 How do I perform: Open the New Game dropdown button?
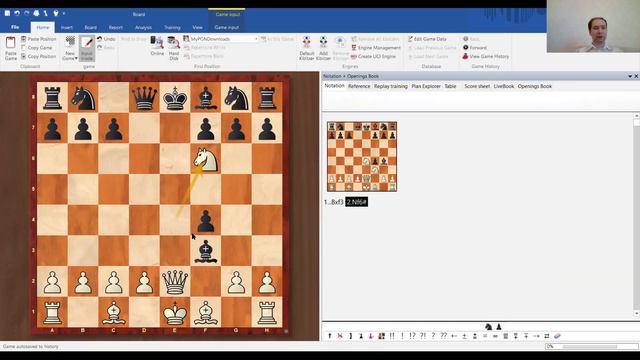70,48
